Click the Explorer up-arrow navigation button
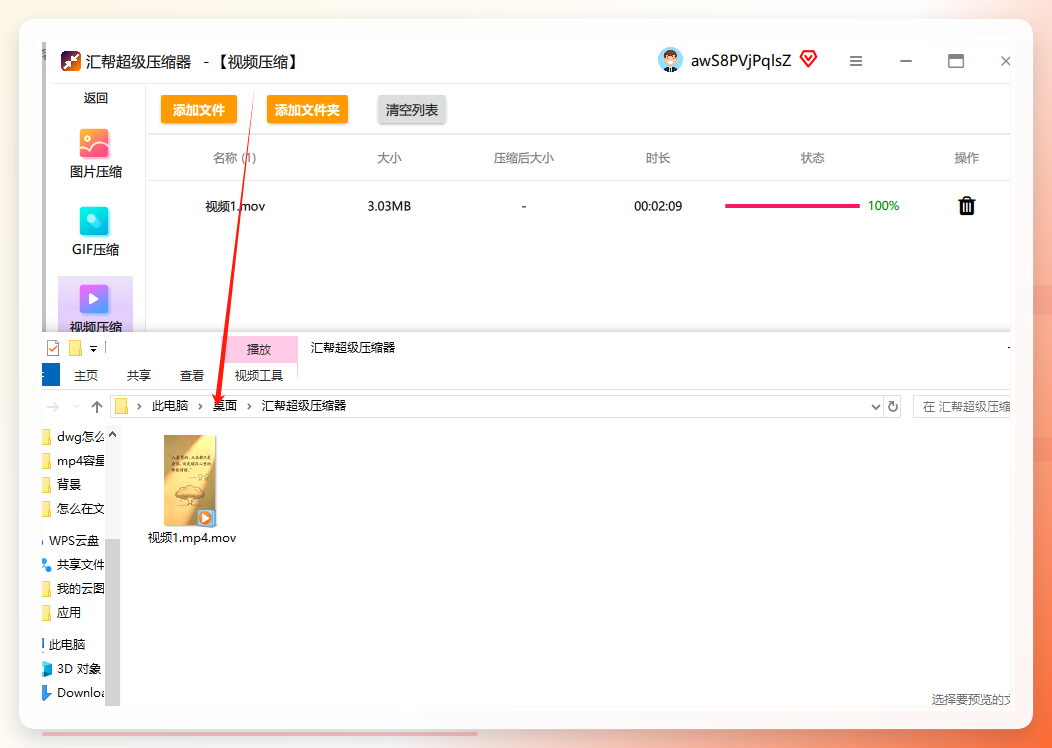The width and height of the screenshot is (1052, 748). 97,407
